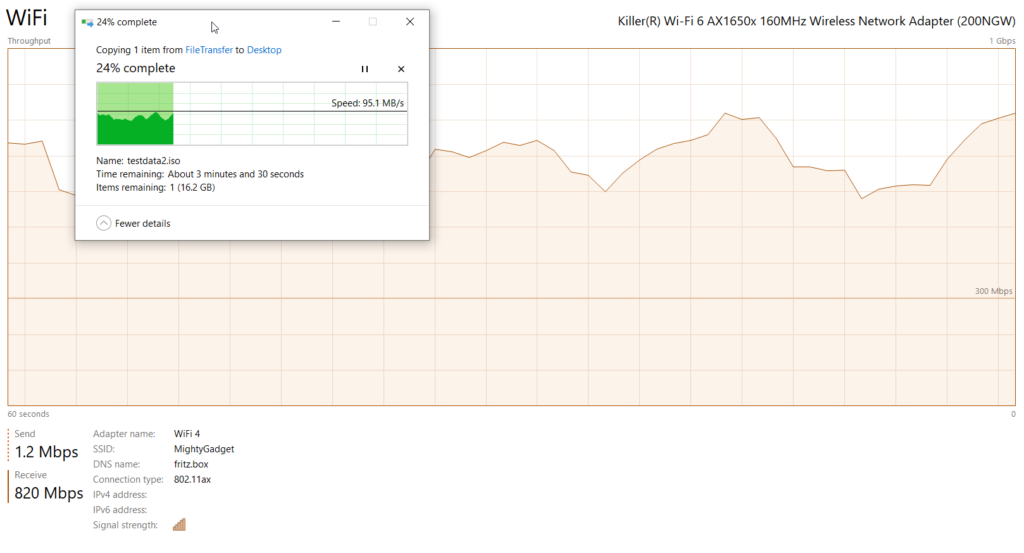
Task: Click the signal strength bars icon
Action: click(180, 524)
